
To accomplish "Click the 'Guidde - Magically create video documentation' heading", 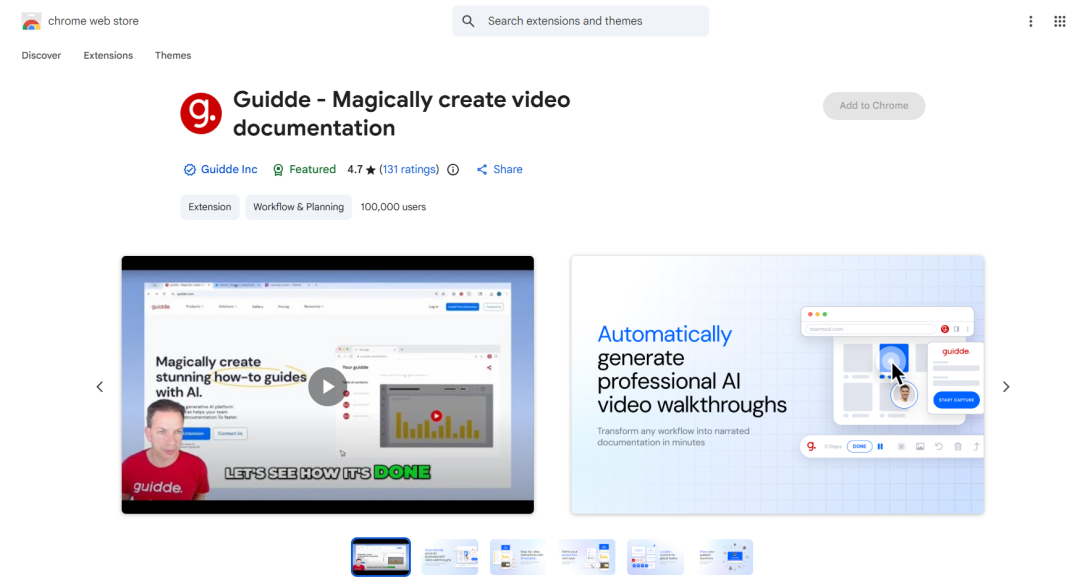I will [402, 114].
